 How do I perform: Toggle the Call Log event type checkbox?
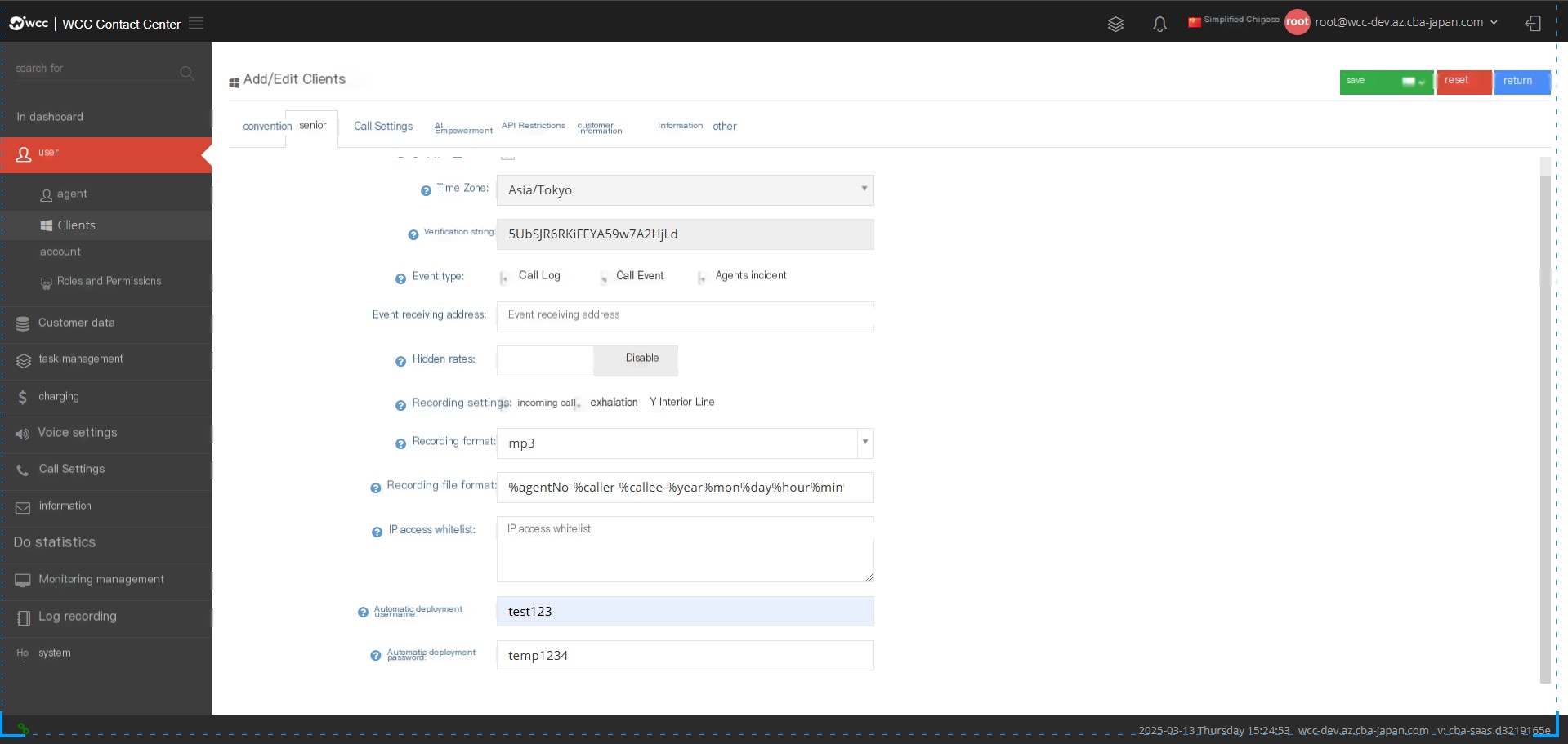click(x=503, y=278)
